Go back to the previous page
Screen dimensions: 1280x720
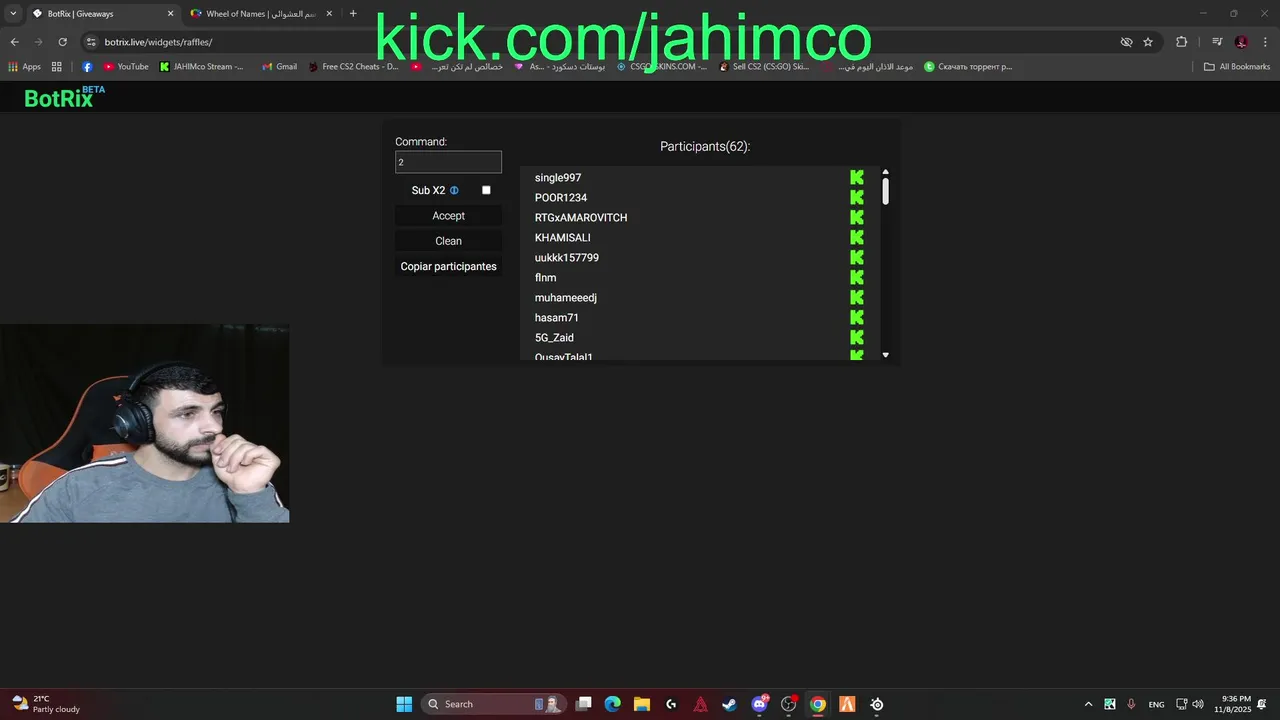tap(14, 42)
